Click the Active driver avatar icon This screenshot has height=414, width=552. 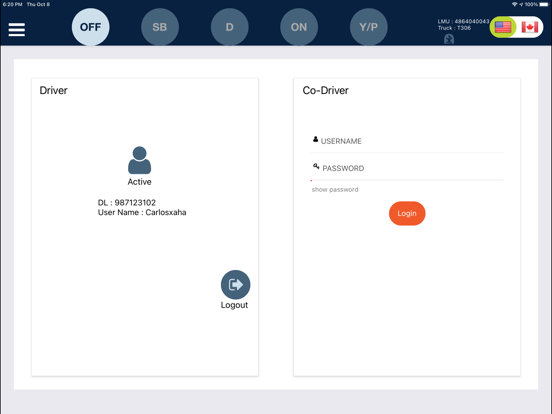(x=139, y=160)
